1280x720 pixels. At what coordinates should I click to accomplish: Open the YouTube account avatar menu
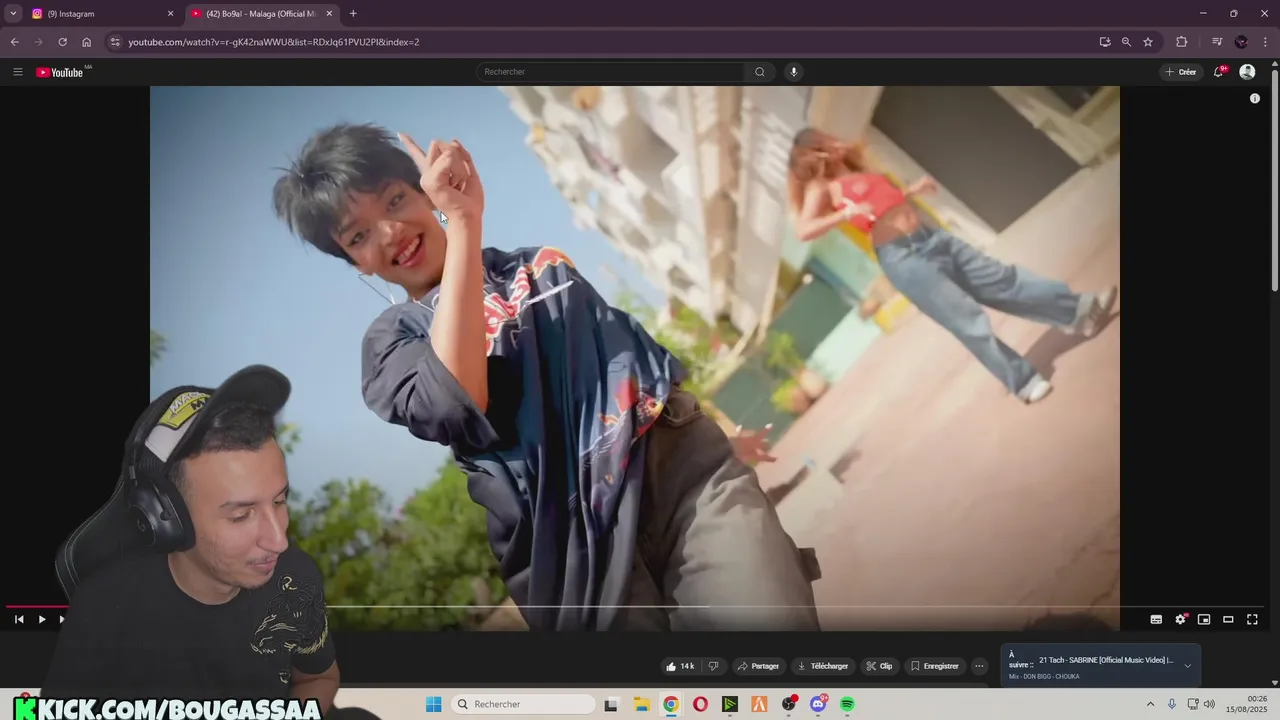click(1247, 72)
